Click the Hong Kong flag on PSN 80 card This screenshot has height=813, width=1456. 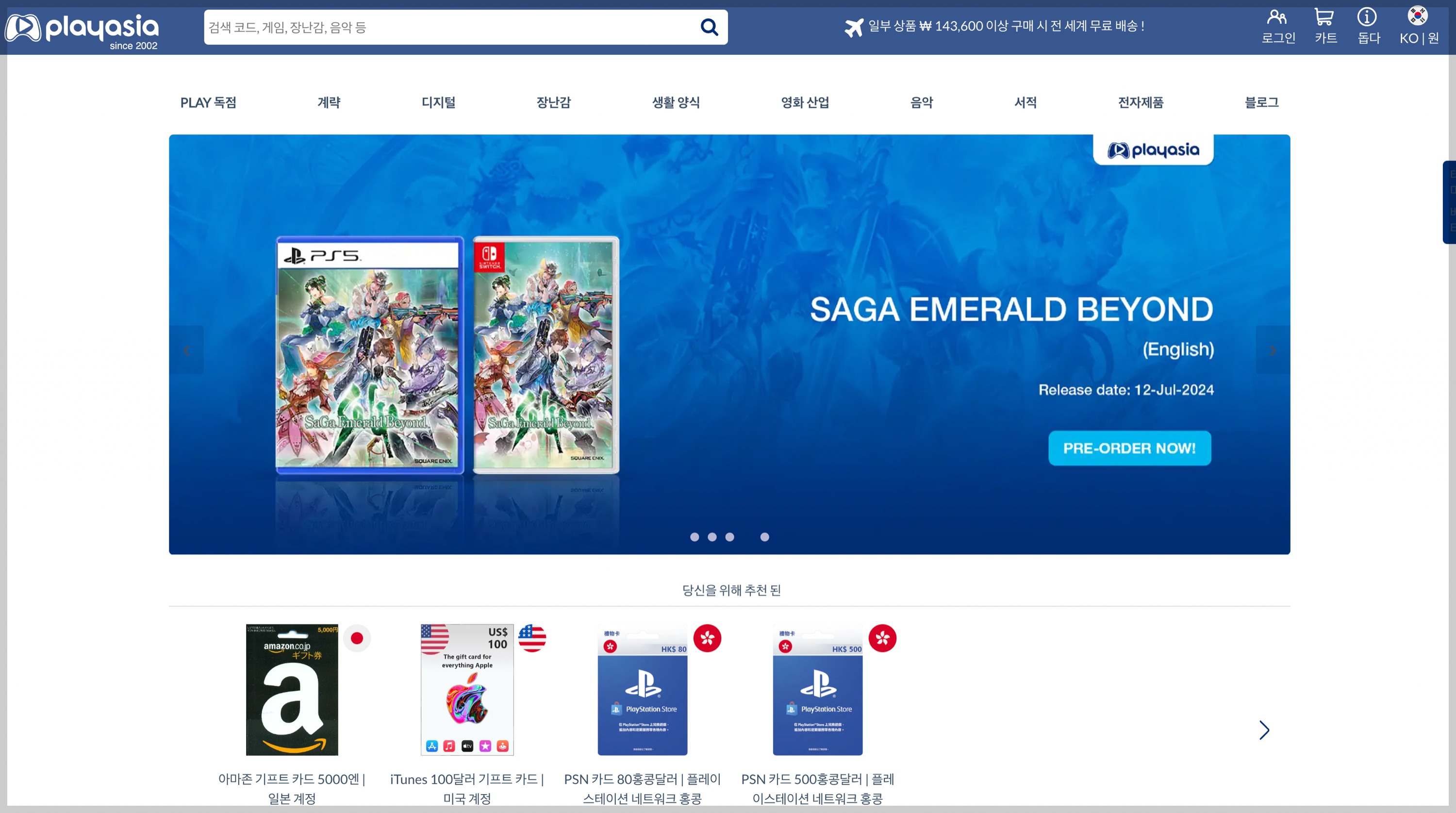[x=707, y=638]
